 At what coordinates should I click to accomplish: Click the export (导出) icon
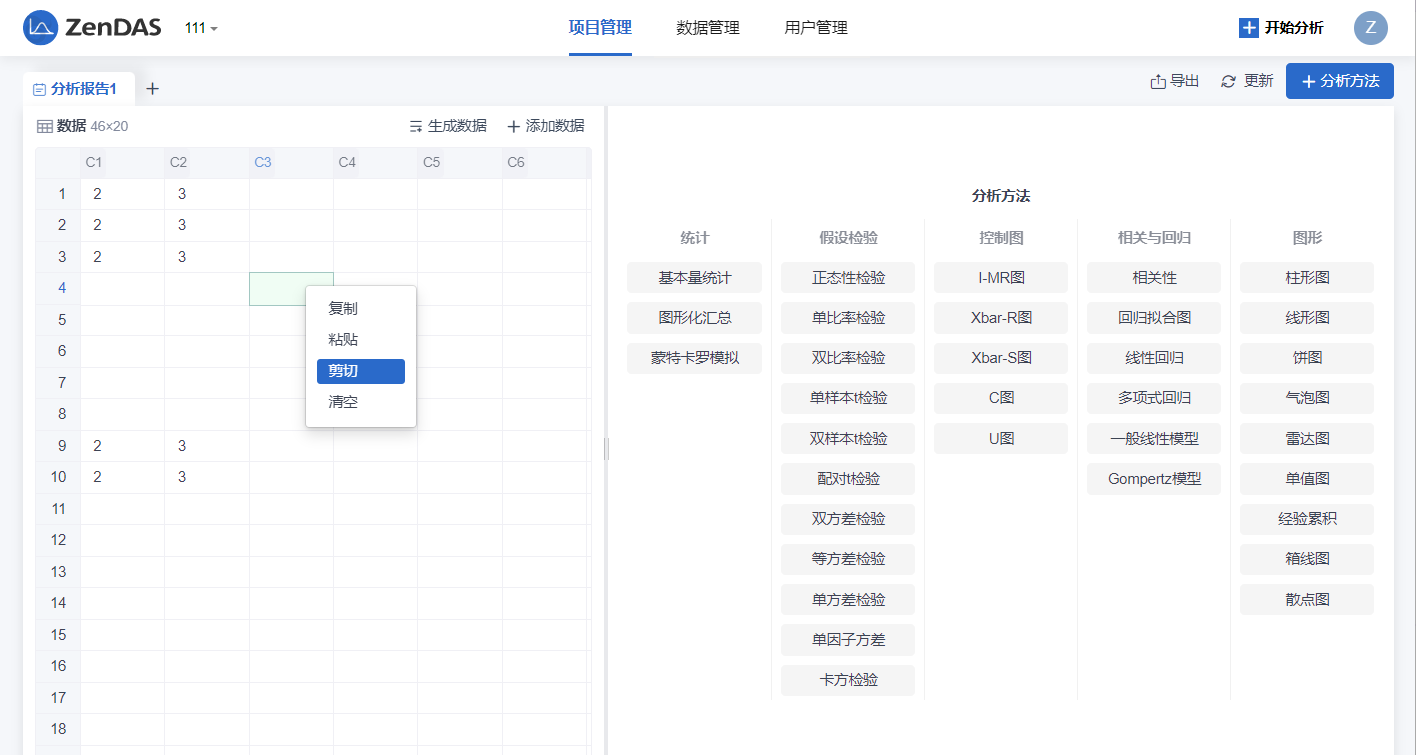(x=1158, y=82)
